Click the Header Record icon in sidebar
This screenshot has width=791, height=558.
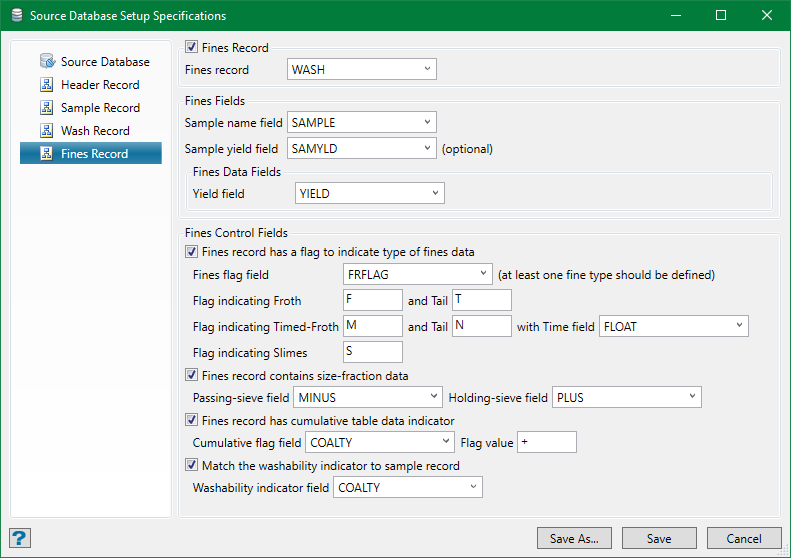[x=46, y=85]
